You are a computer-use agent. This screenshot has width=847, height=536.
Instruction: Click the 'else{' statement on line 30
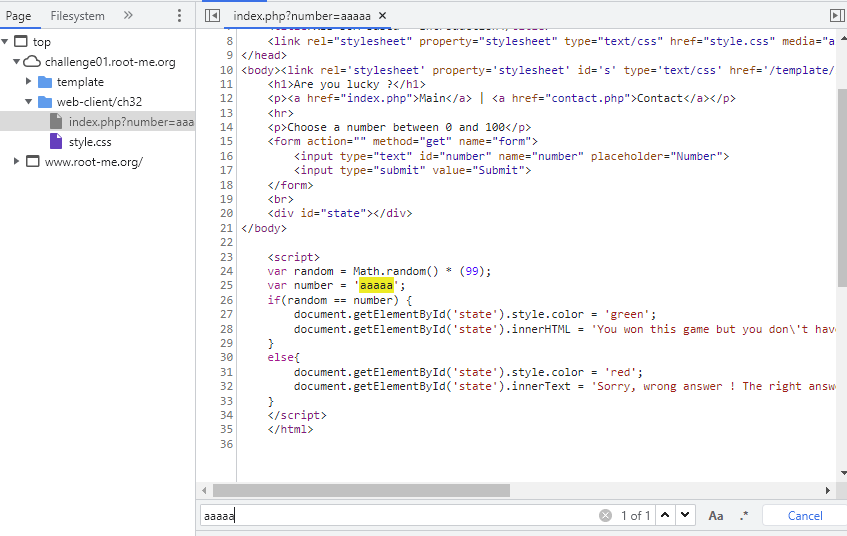(284, 358)
